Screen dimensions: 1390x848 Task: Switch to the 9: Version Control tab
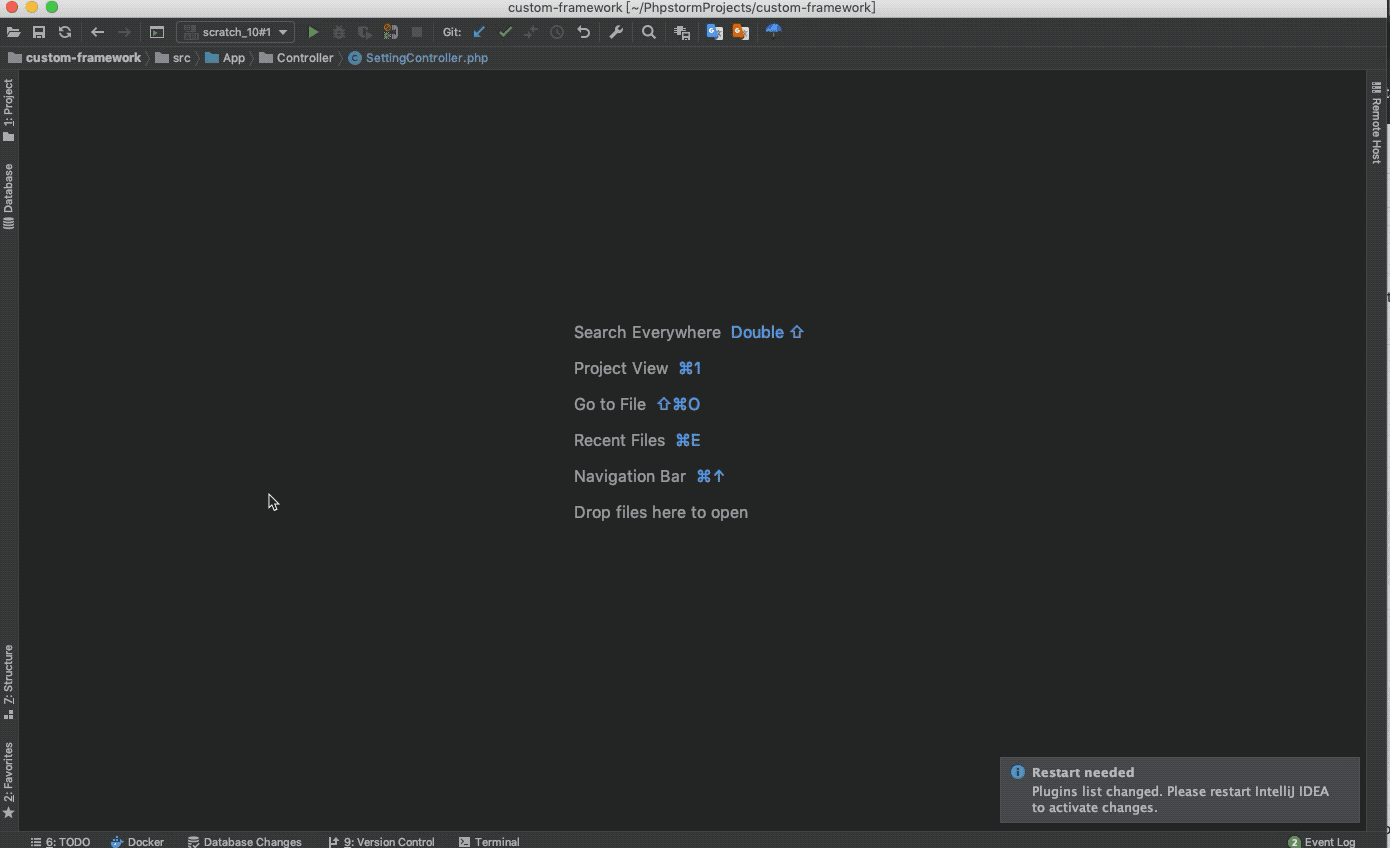[x=381, y=842]
